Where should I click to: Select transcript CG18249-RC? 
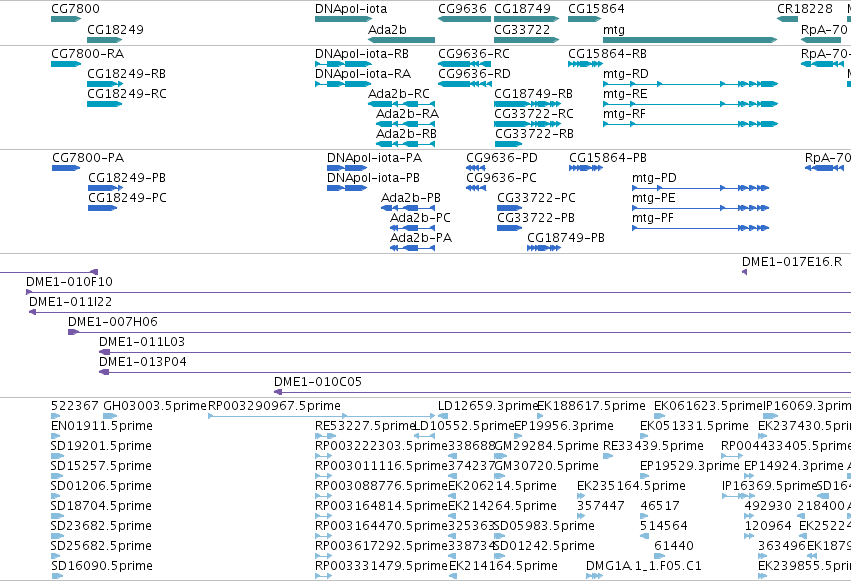[x=104, y=104]
